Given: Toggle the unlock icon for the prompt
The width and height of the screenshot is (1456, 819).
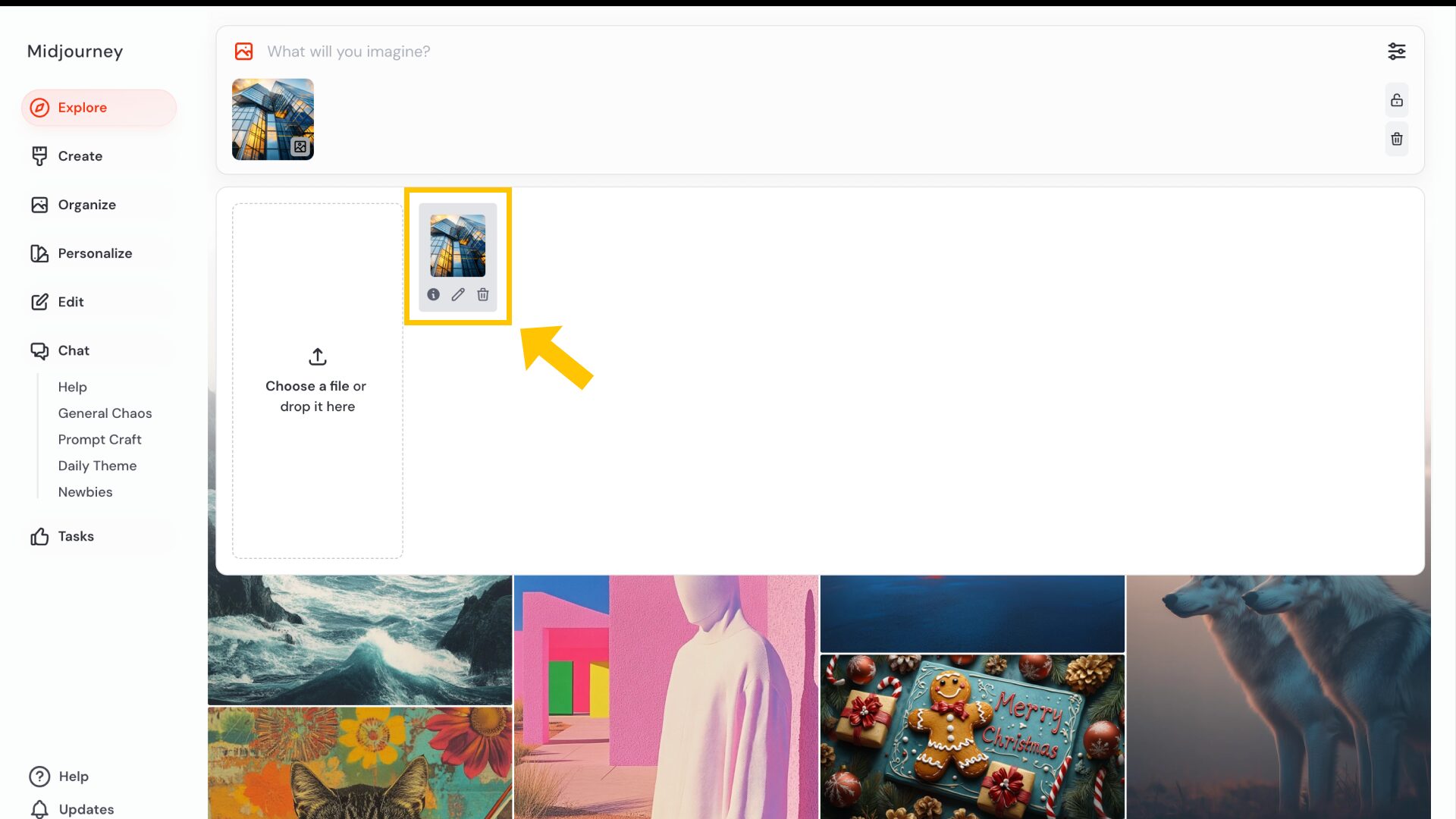Looking at the screenshot, I should pos(1398,99).
